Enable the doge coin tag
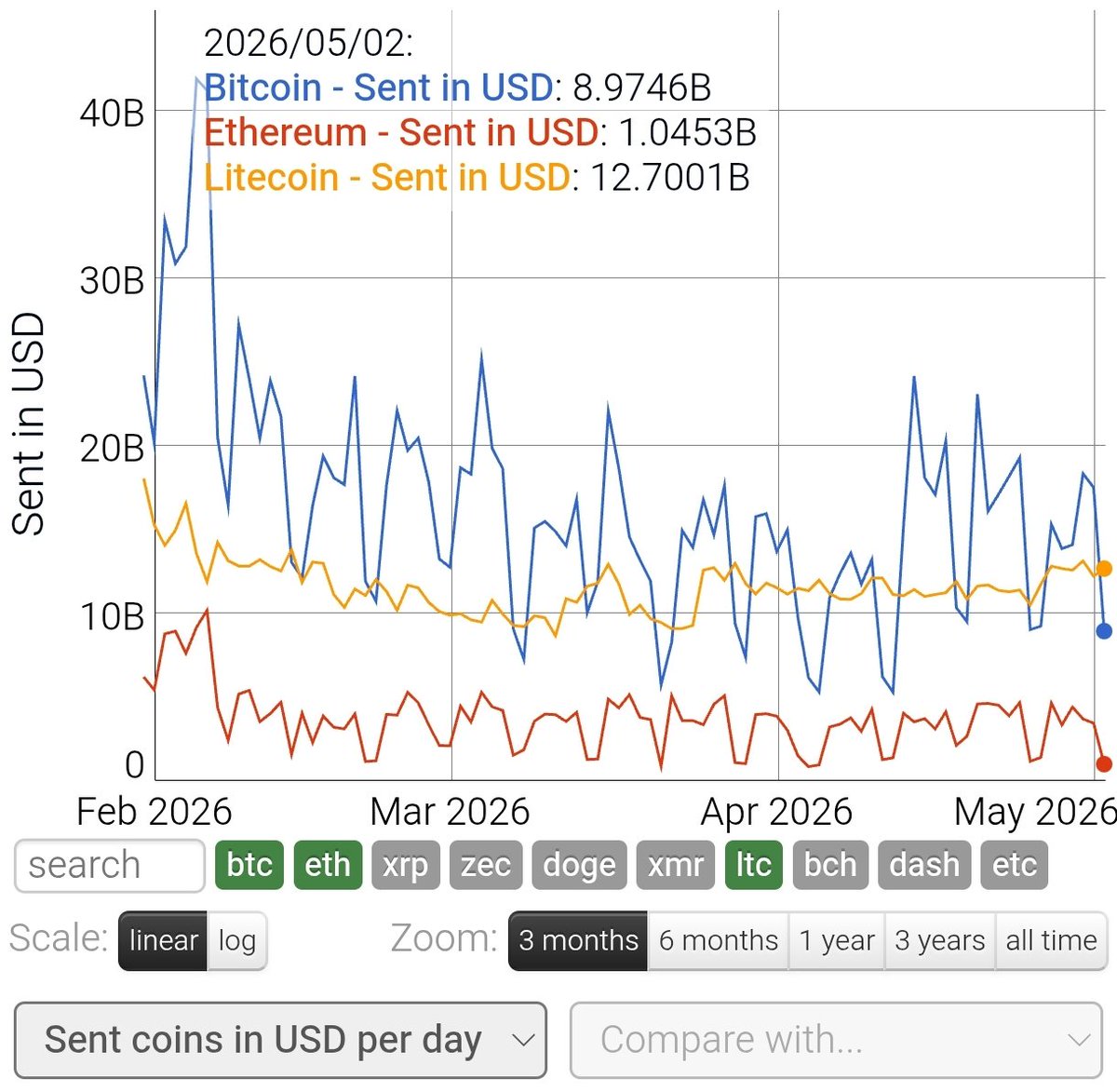The image size is (1117, 1092). pyautogui.click(x=579, y=865)
